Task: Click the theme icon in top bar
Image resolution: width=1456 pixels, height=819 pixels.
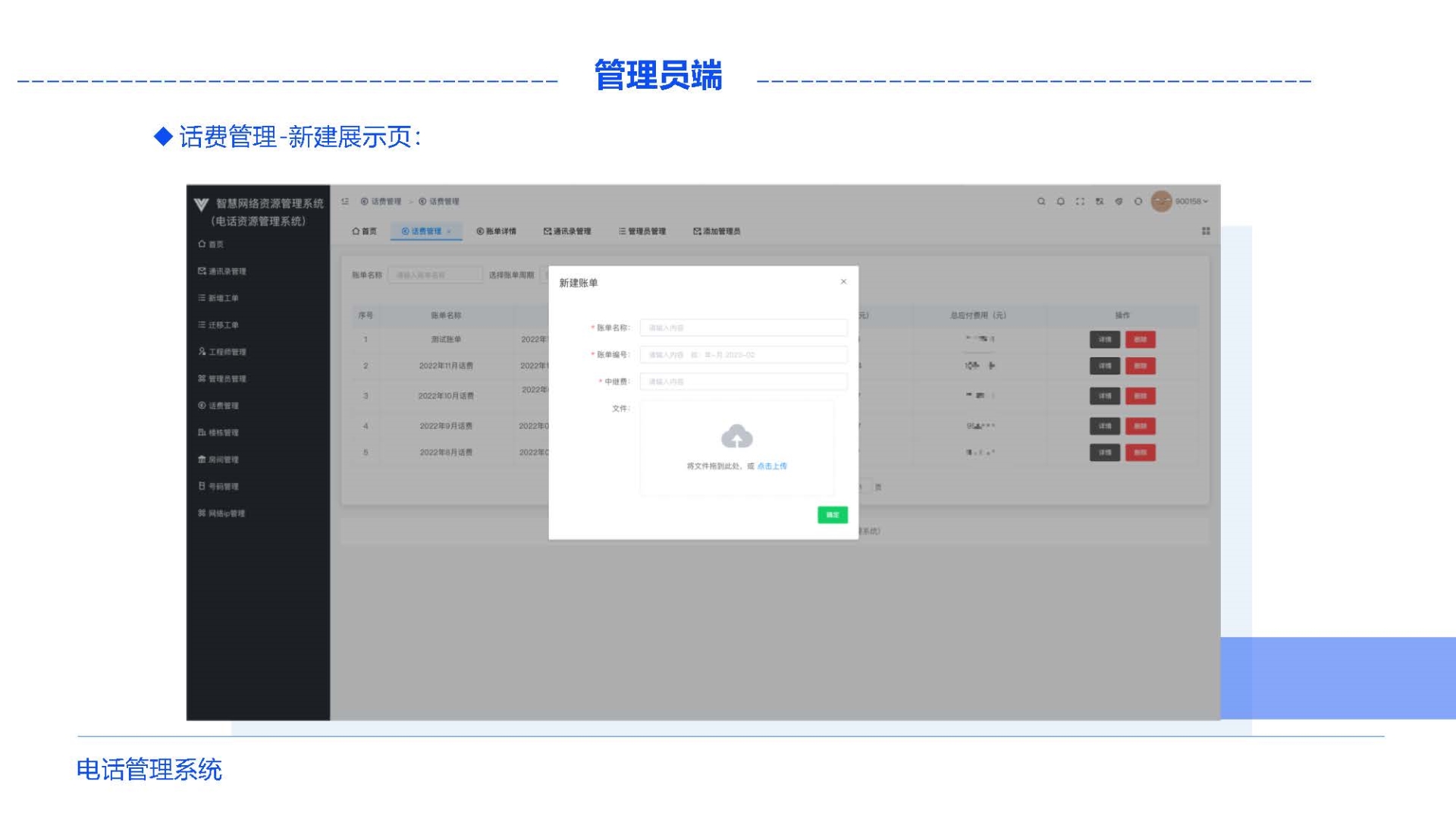Action: (x=1119, y=202)
